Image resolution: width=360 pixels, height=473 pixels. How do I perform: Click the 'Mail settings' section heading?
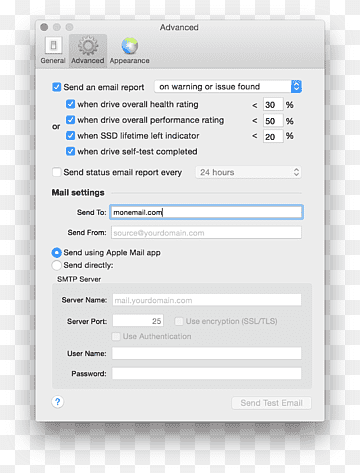coord(78,193)
